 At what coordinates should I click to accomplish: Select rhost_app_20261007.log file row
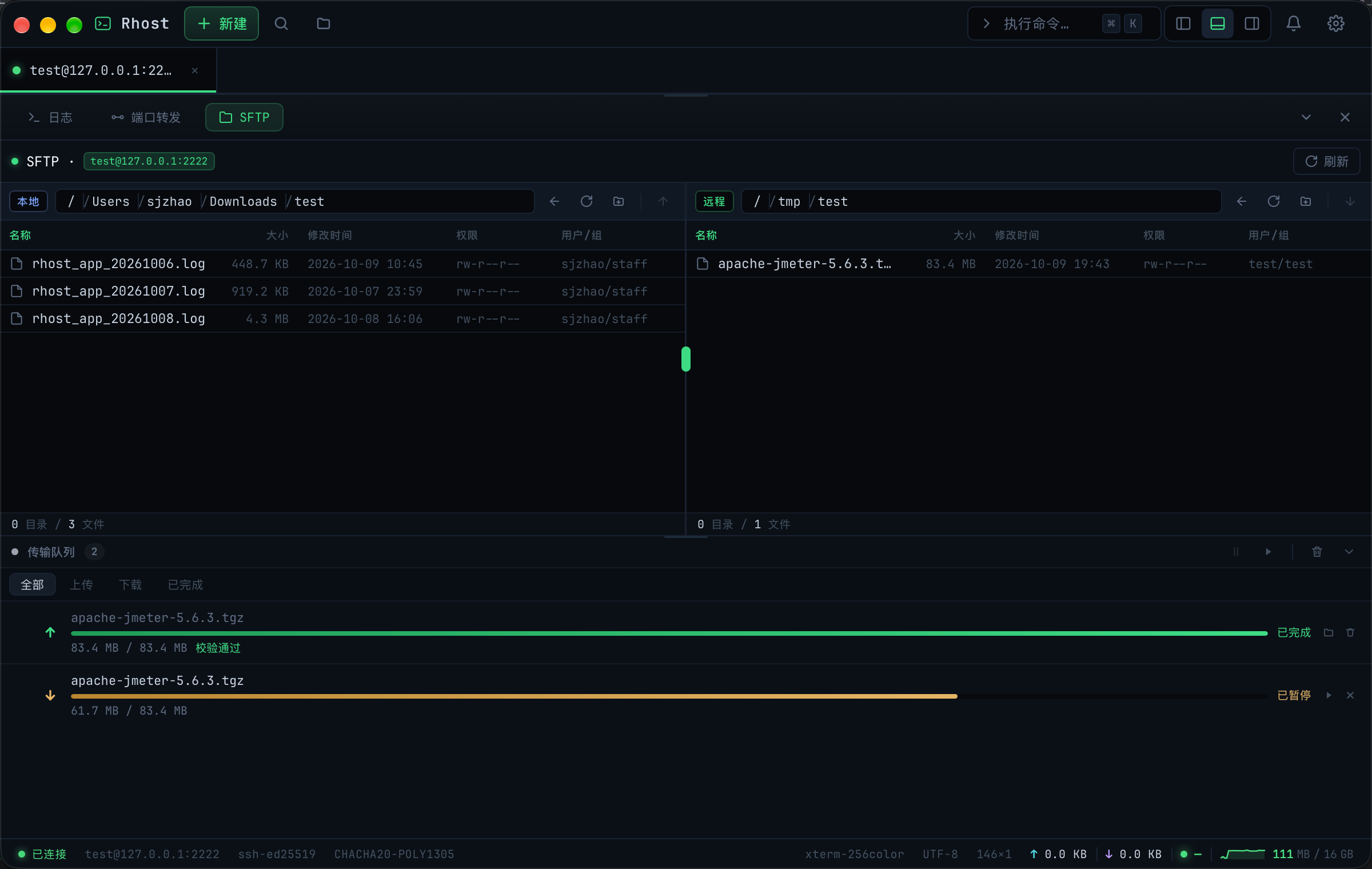(x=343, y=292)
